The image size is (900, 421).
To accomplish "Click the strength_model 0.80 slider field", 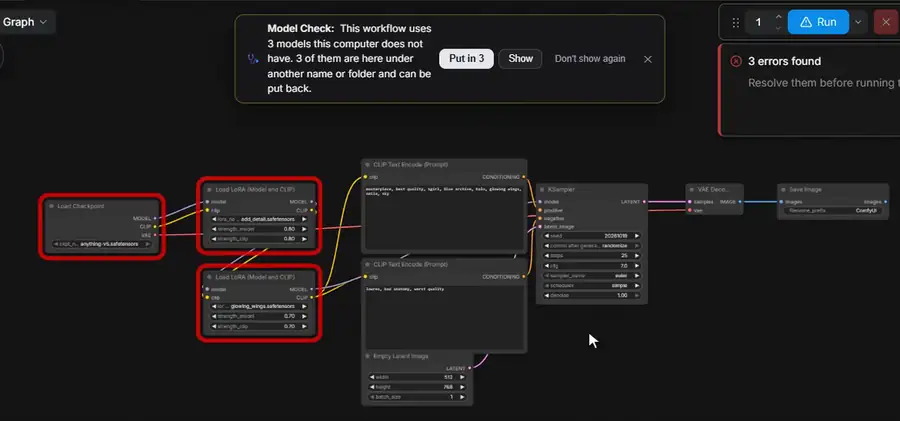I will (x=259, y=229).
